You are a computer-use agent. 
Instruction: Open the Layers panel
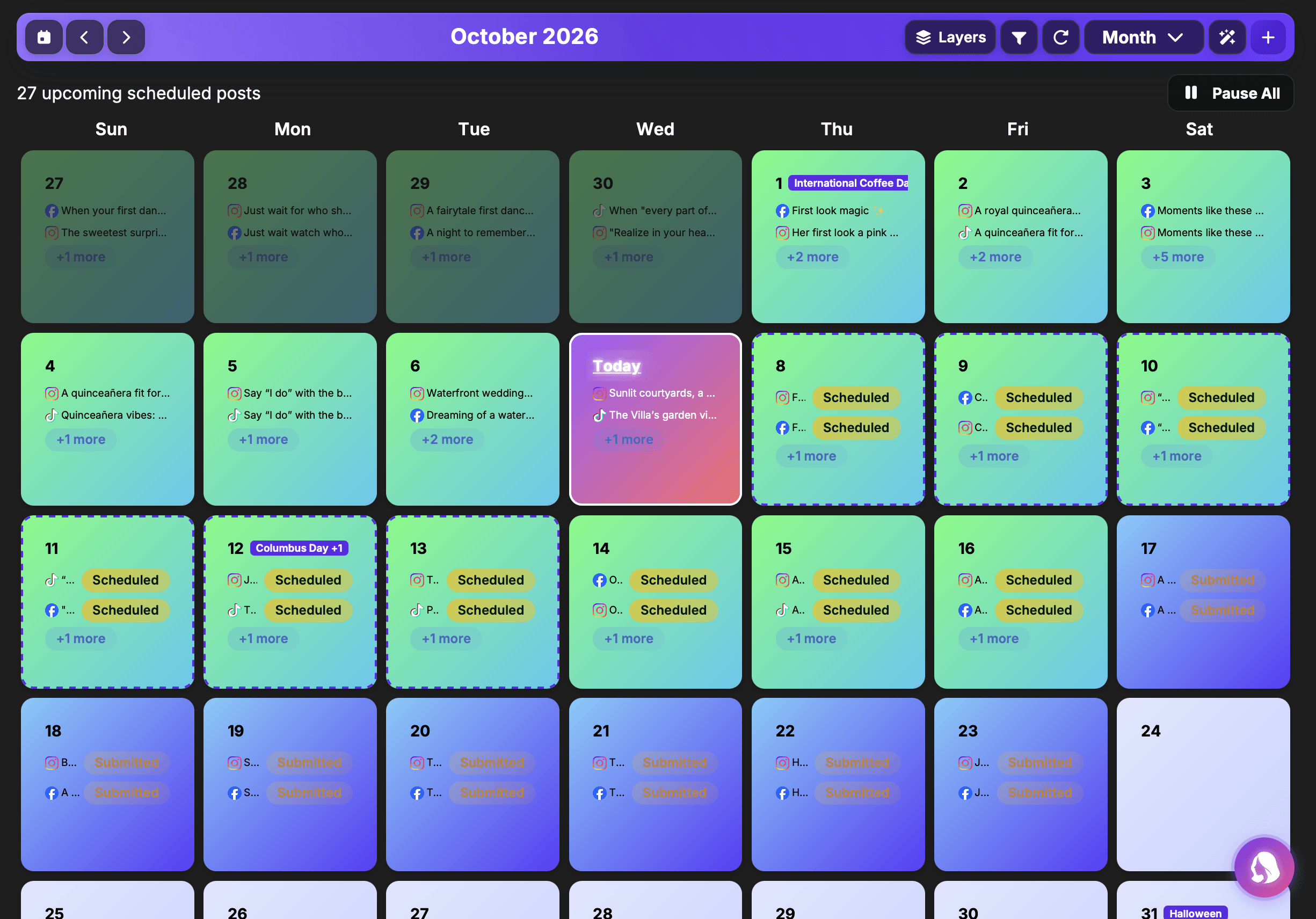click(x=950, y=37)
